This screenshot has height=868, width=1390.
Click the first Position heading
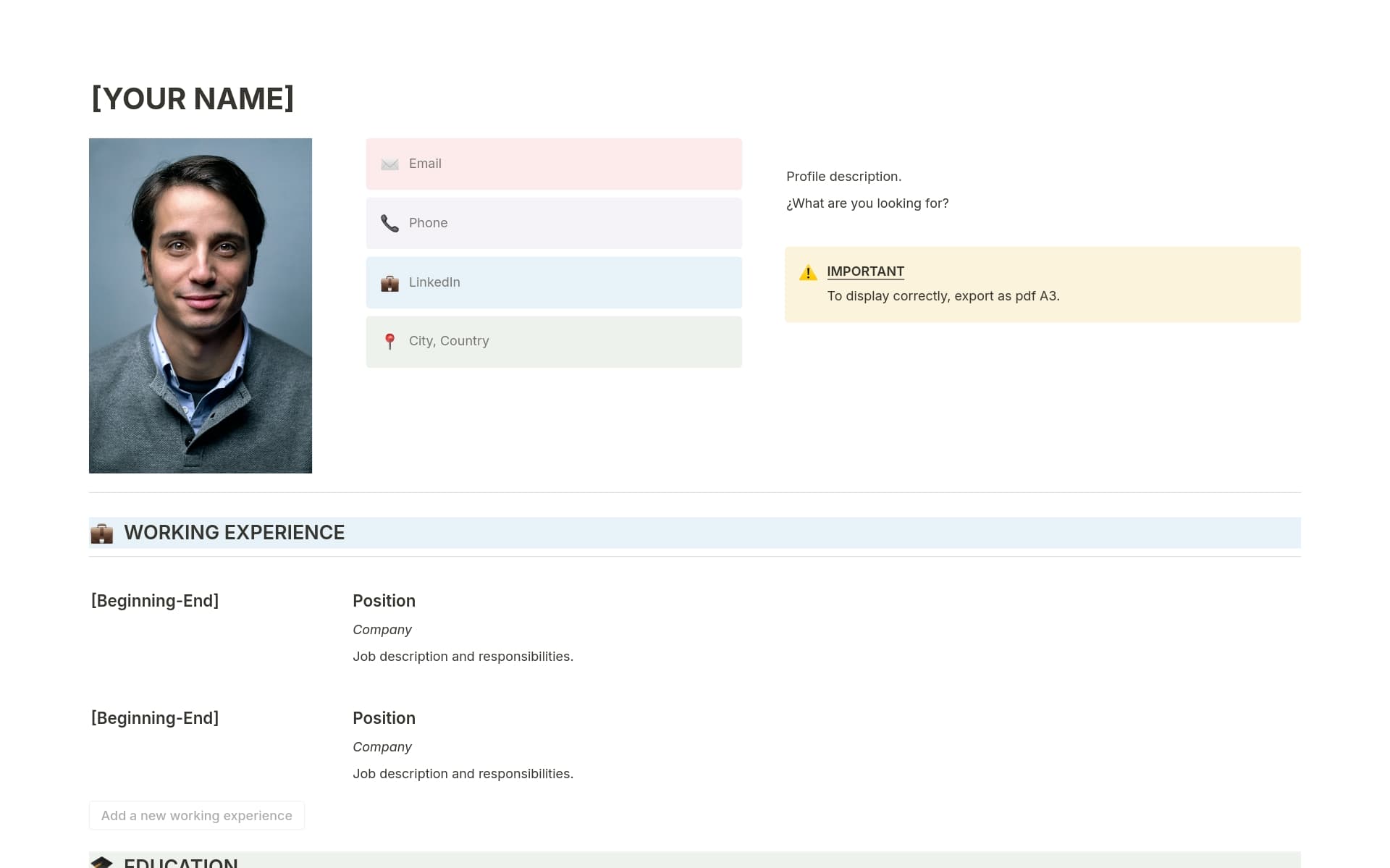point(384,601)
